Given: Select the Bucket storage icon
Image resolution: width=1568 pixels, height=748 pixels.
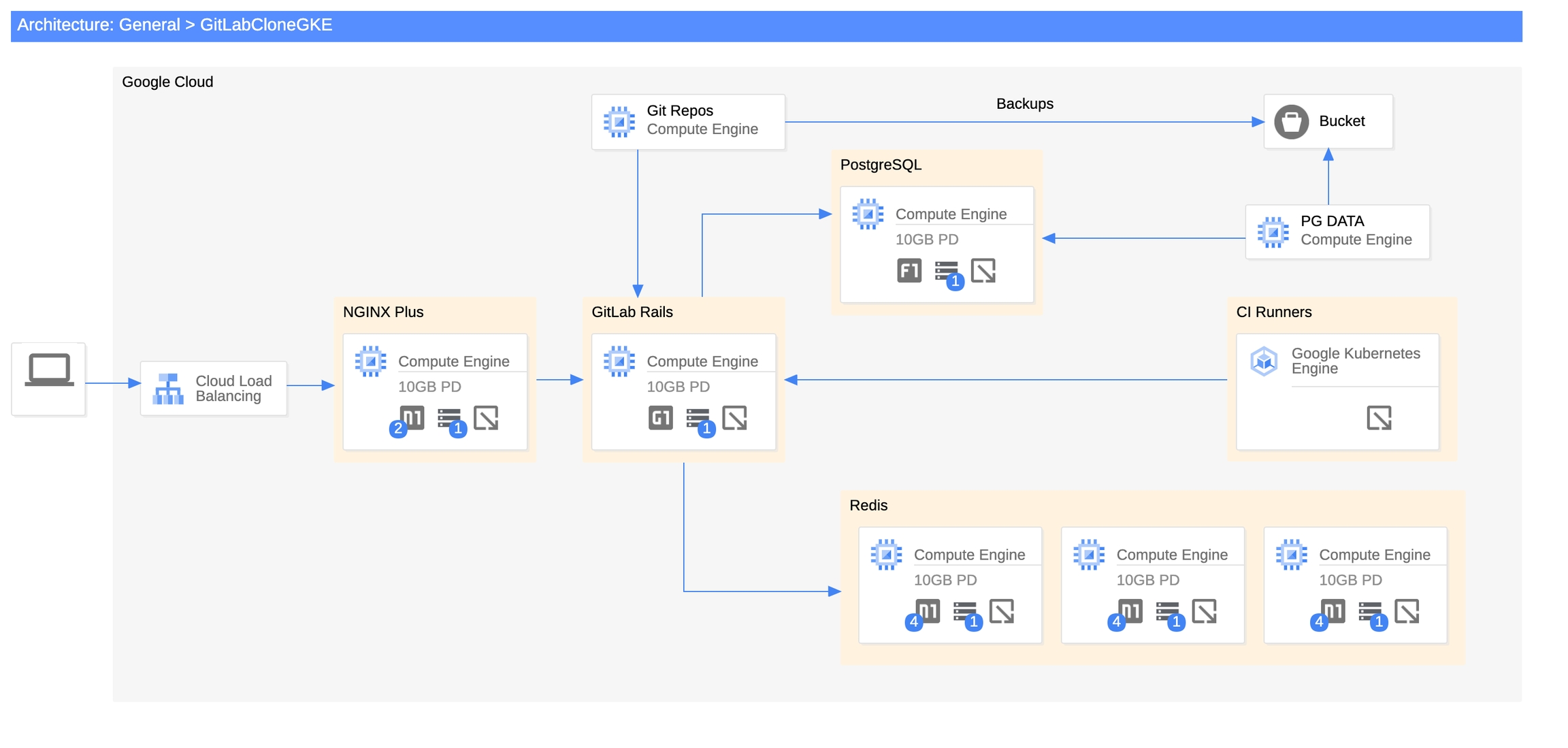Looking at the screenshot, I should coord(1291,122).
